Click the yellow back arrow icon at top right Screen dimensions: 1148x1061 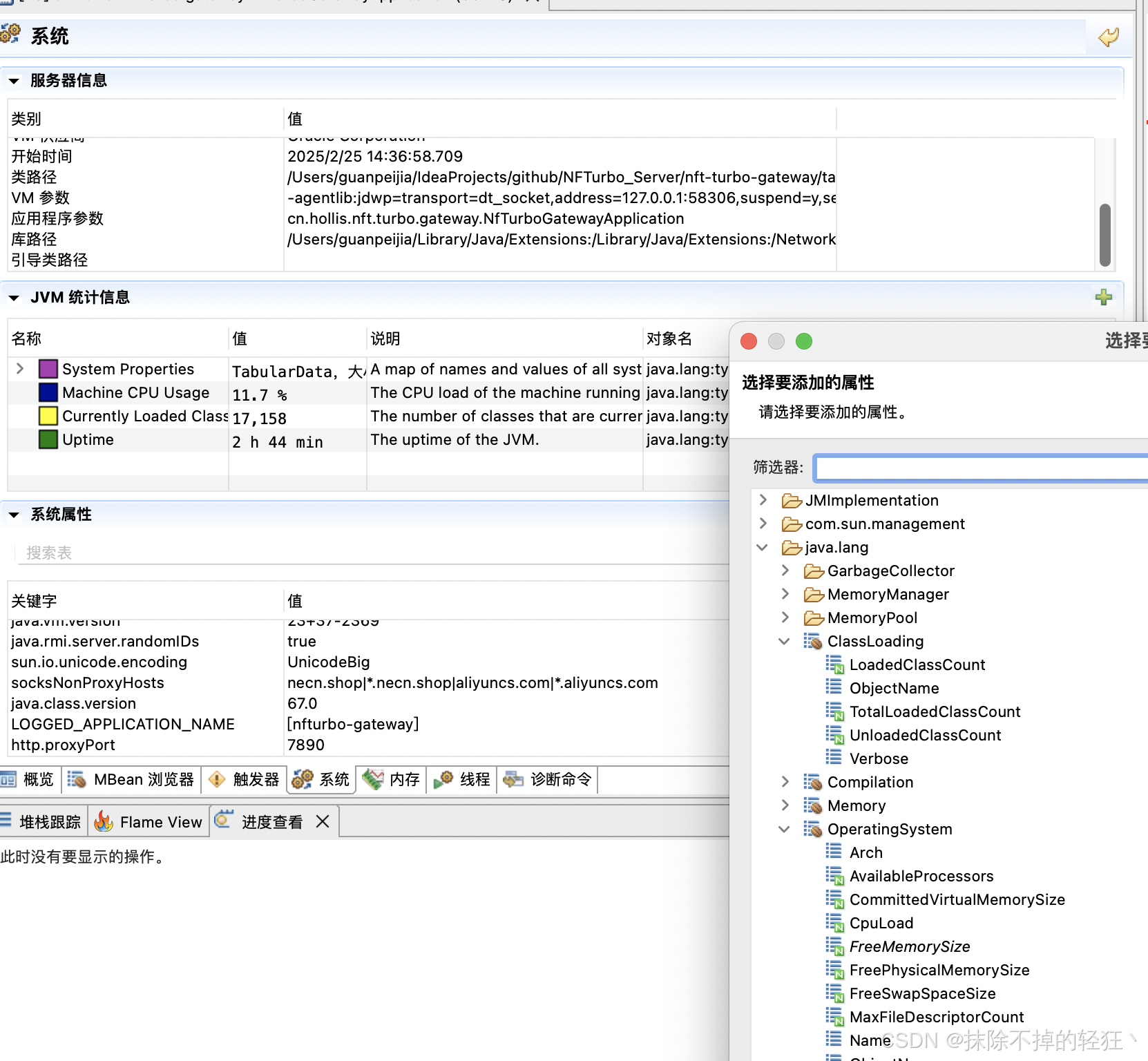pos(1107,37)
